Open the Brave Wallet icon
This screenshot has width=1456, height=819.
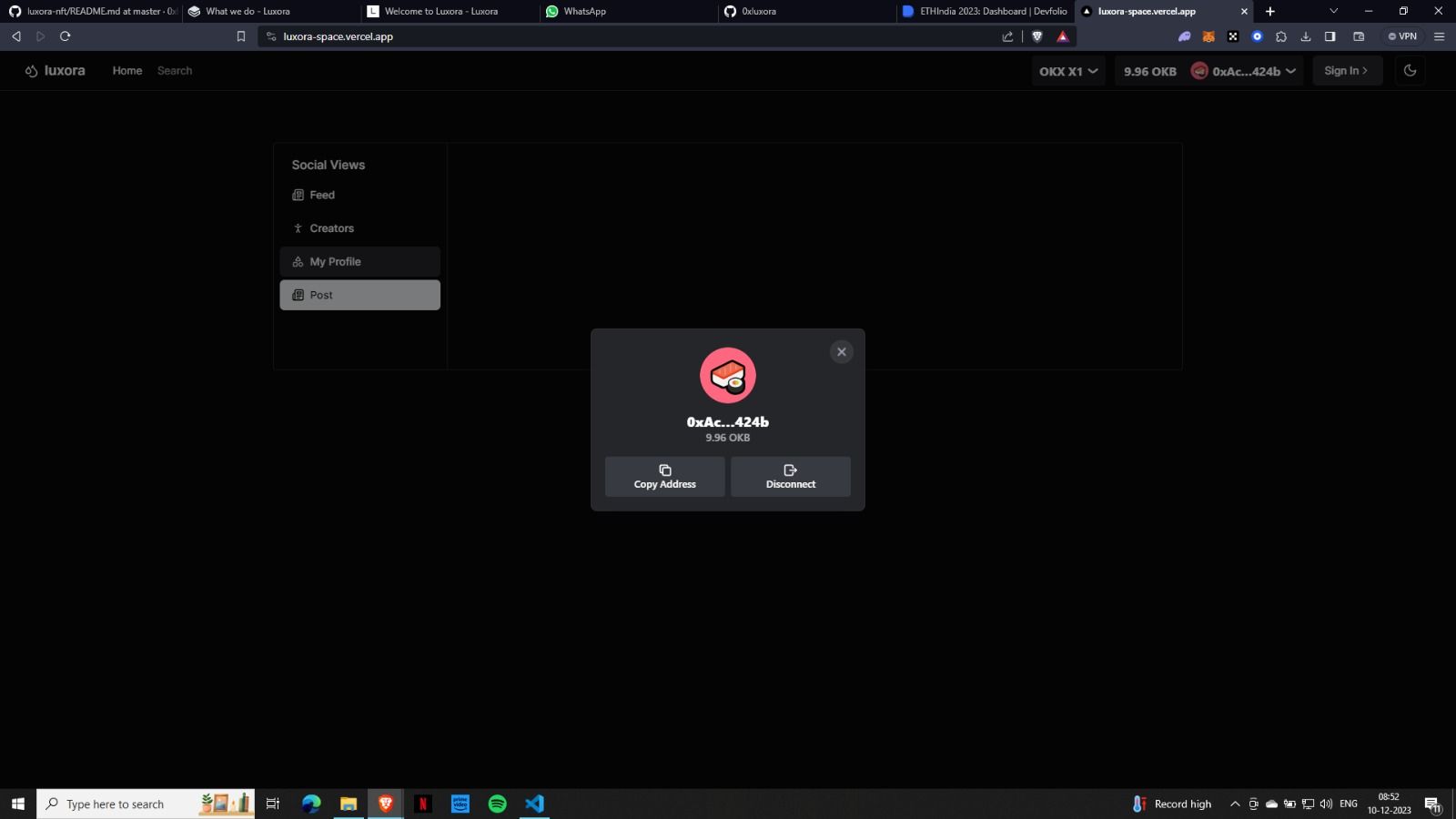point(1359,36)
